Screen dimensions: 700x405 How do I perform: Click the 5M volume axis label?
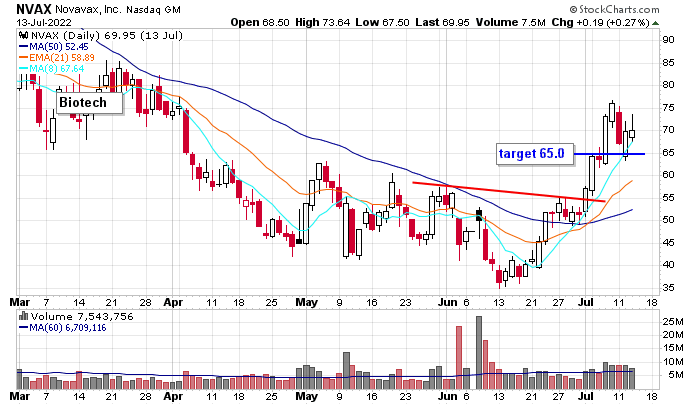(x=675, y=374)
